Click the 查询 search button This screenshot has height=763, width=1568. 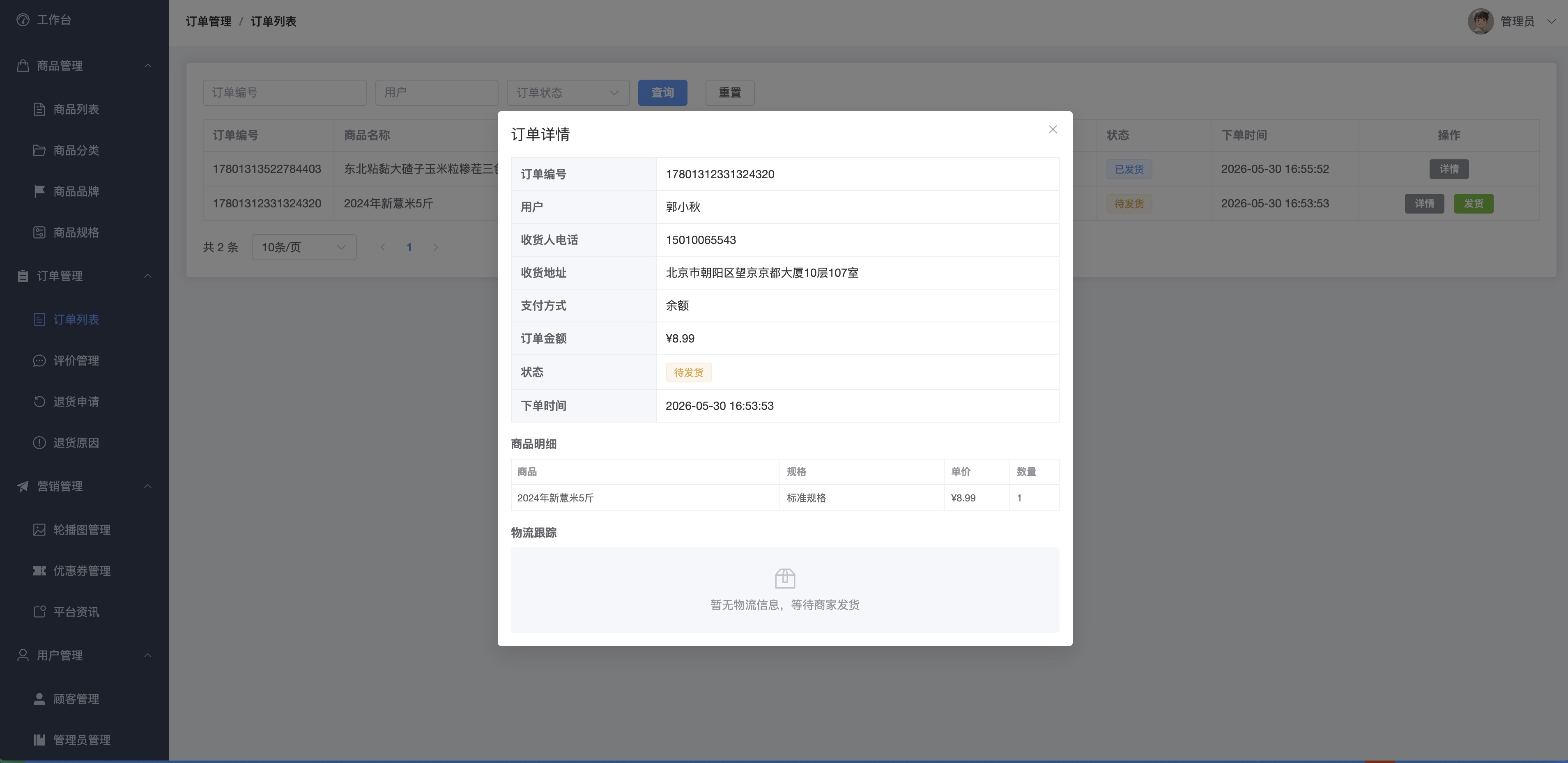pos(662,93)
